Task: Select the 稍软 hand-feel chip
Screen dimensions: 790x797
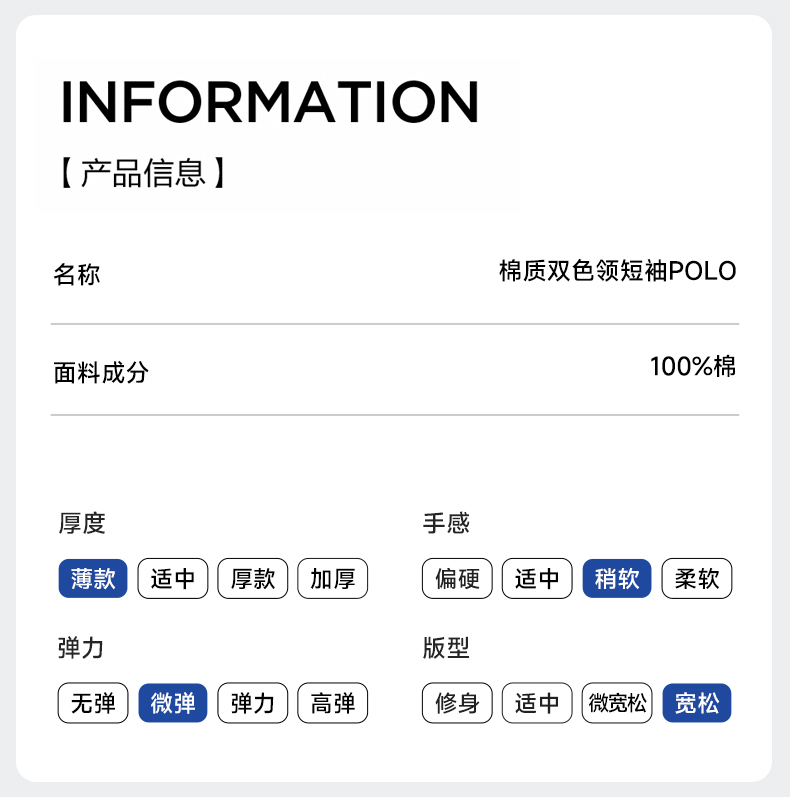Action: click(617, 578)
